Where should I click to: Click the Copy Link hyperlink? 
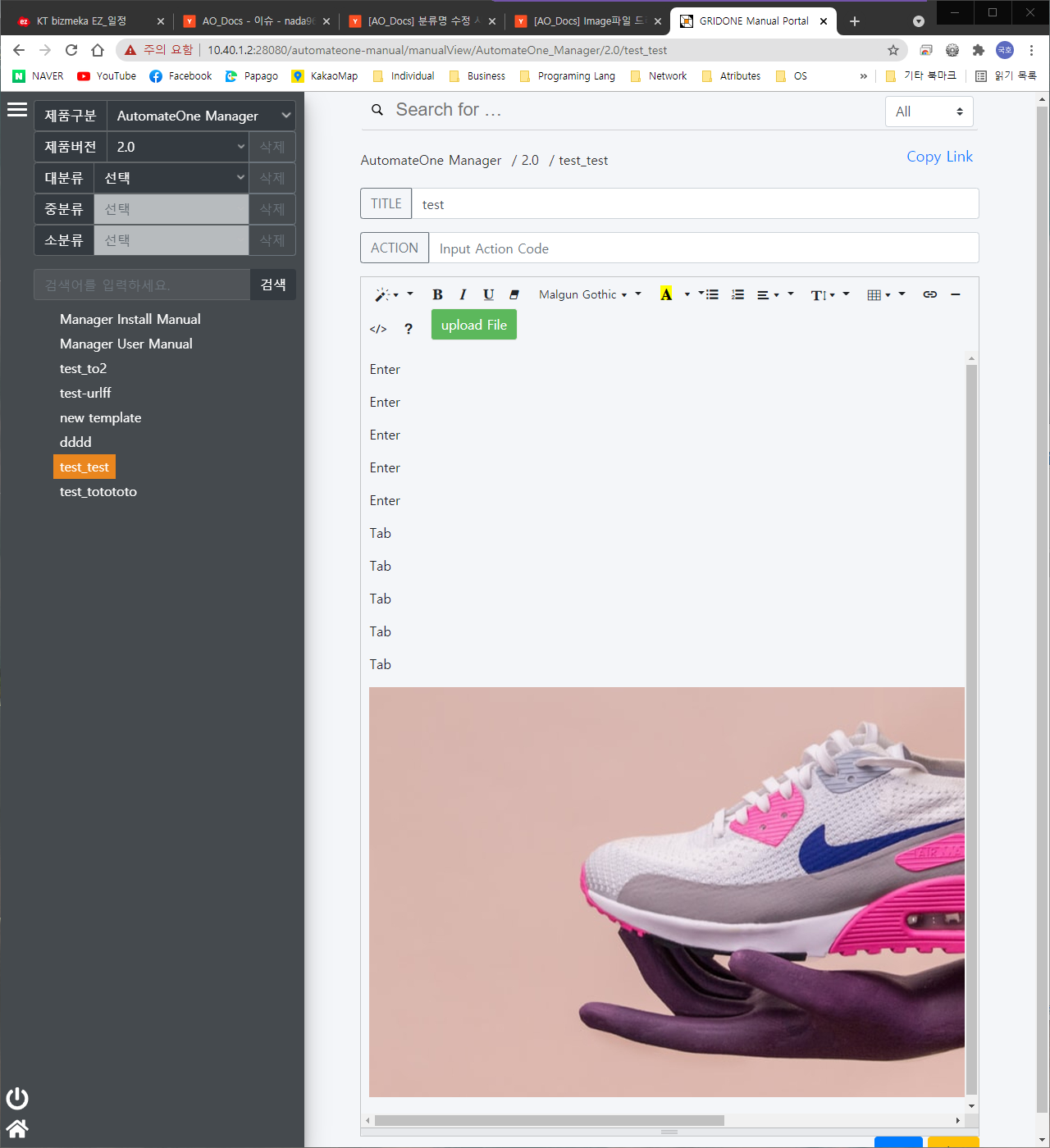pos(939,157)
